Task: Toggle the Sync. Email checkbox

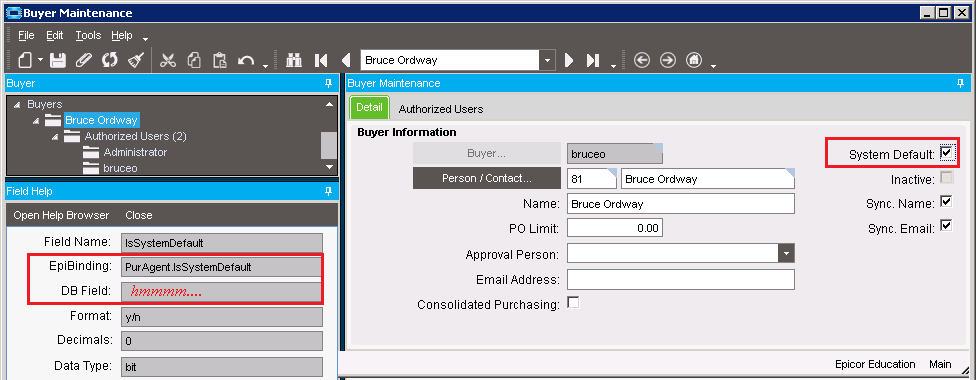Action: [946, 226]
